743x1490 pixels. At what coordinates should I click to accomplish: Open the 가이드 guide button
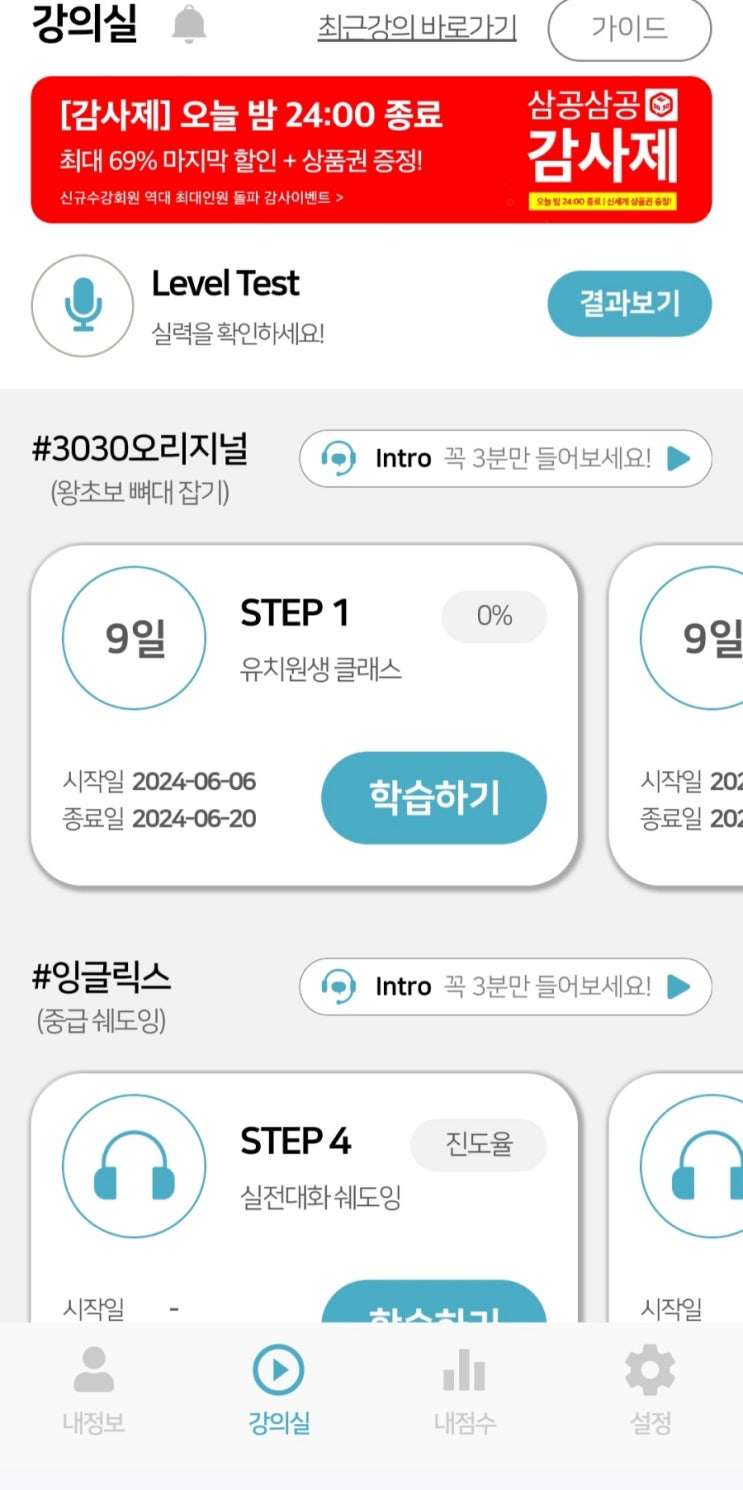[x=629, y=29]
